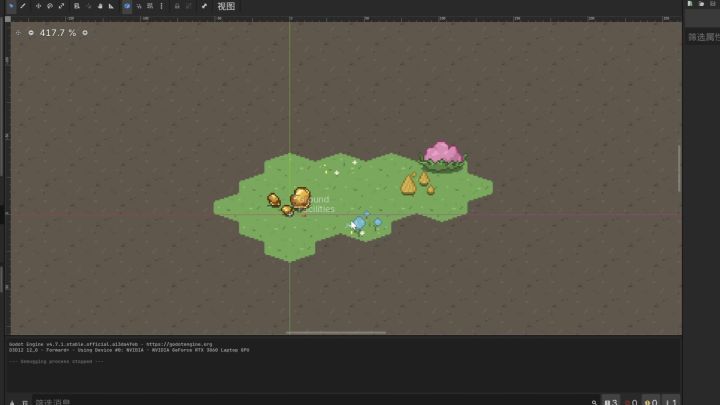Reset zoom via 417.7 % label
Image resolution: width=720 pixels, height=405 pixels.
click(58, 33)
